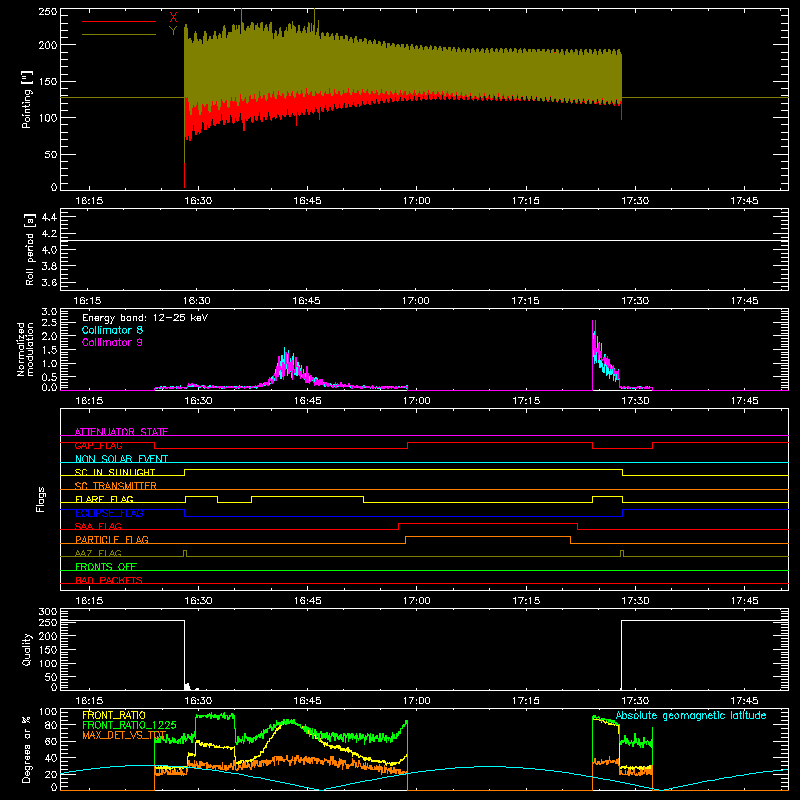
Task: Click the SC_IN_SUNLIGHT flag label
Action: [115, 472]
